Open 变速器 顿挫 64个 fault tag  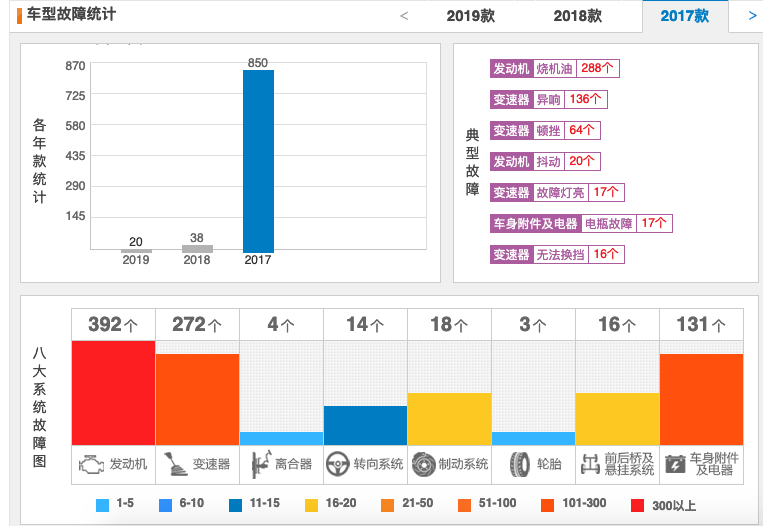(x=545, y=130)
